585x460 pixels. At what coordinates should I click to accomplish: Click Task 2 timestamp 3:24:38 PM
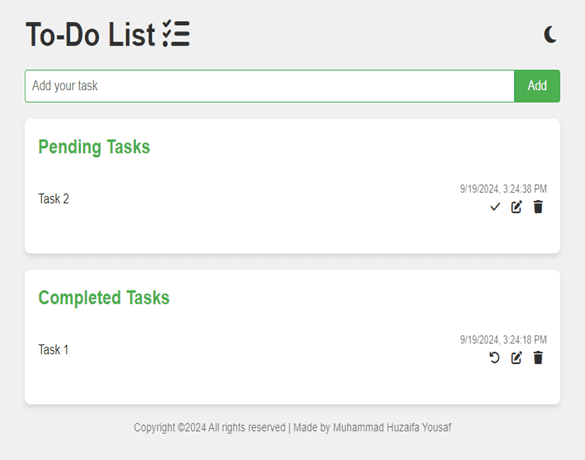tap(503, 189)
